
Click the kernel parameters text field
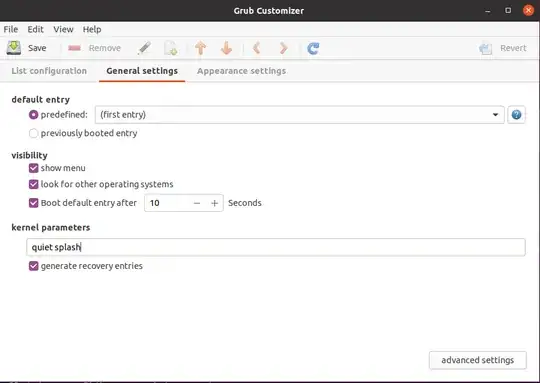tap(276, 247)
